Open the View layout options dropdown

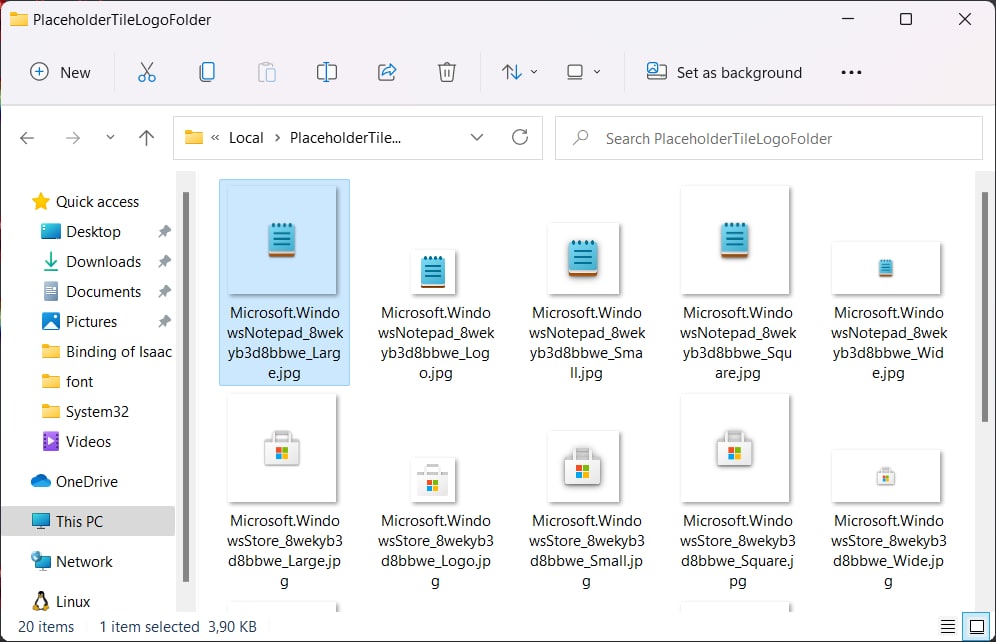(x=582, y=72)
